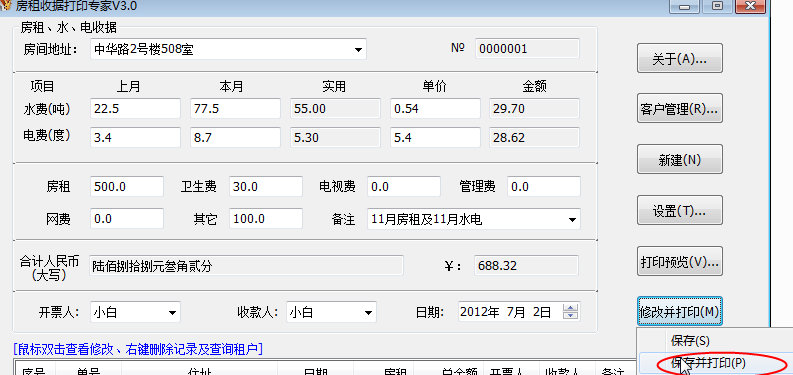Screen dimensions: 793x375
Task: Click the 网费 field
Action: [x=127, y=219]
